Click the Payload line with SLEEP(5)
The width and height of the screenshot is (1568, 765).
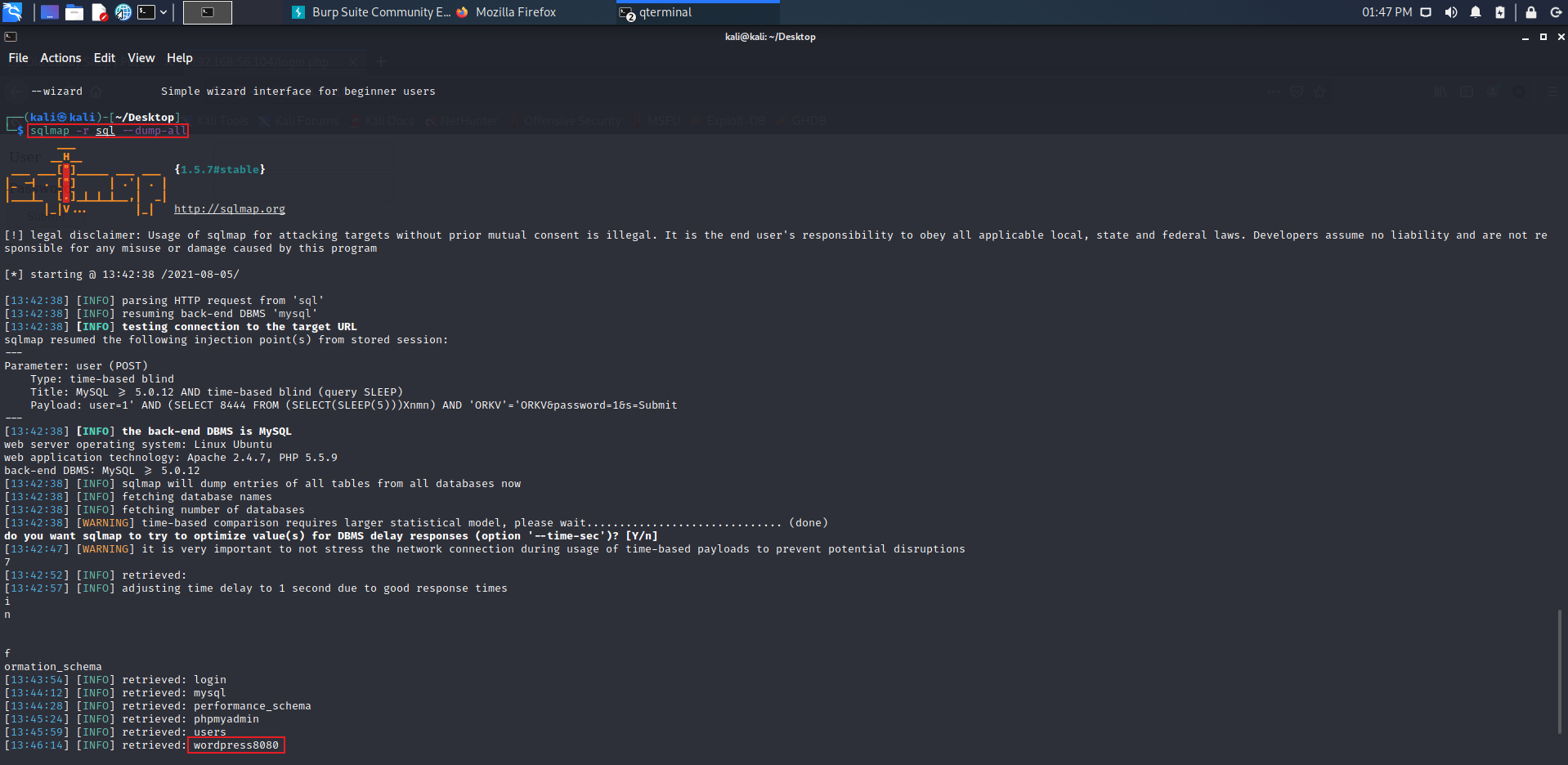pyautogui.click(x=354, y=405)
